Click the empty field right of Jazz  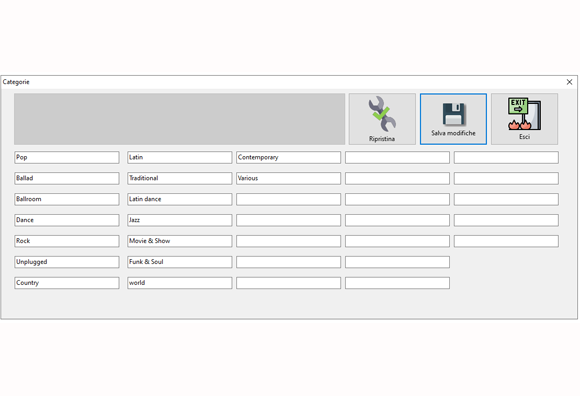(x=289, y=220)
